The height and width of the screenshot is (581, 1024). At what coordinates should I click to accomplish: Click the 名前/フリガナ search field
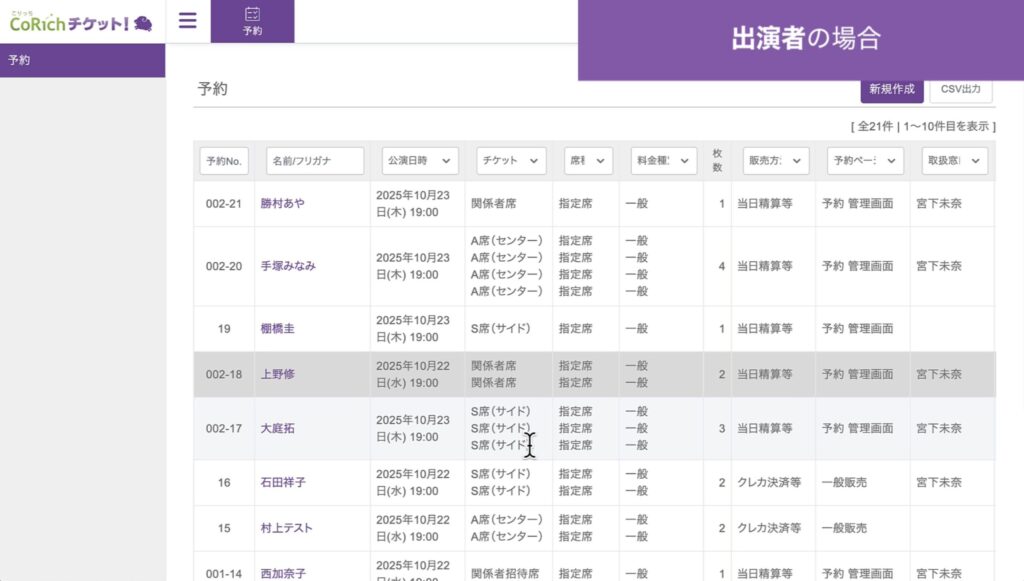tap(314, 161)
